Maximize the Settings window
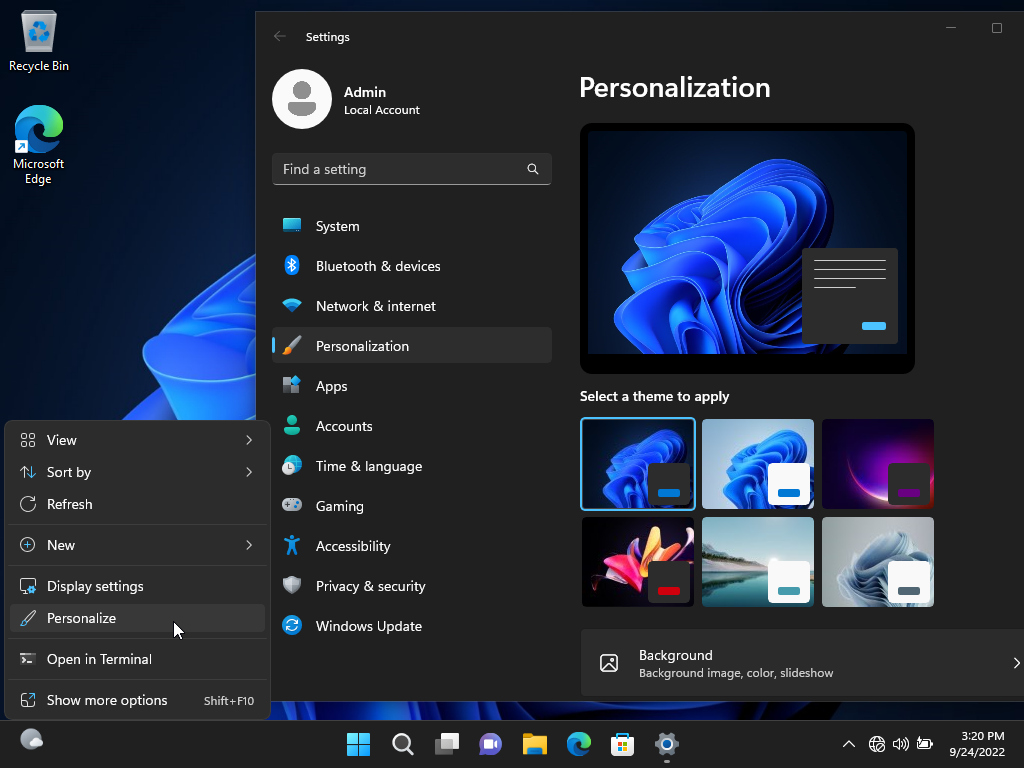Screen dimensions: 1024x768 point(997,28)
